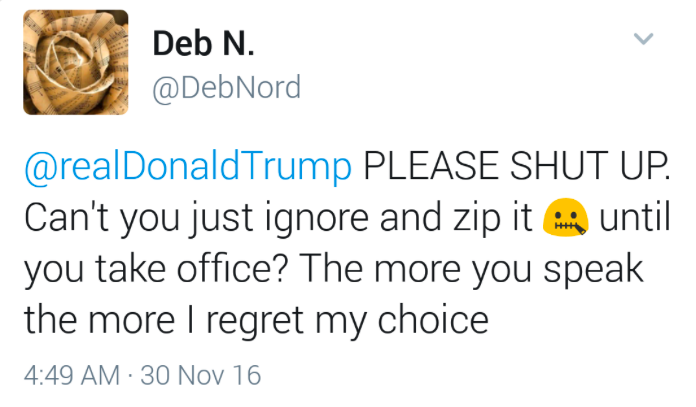Click the zipper-mouth face emoji
The image size is (696, 407).
click(x=566, y=219)
